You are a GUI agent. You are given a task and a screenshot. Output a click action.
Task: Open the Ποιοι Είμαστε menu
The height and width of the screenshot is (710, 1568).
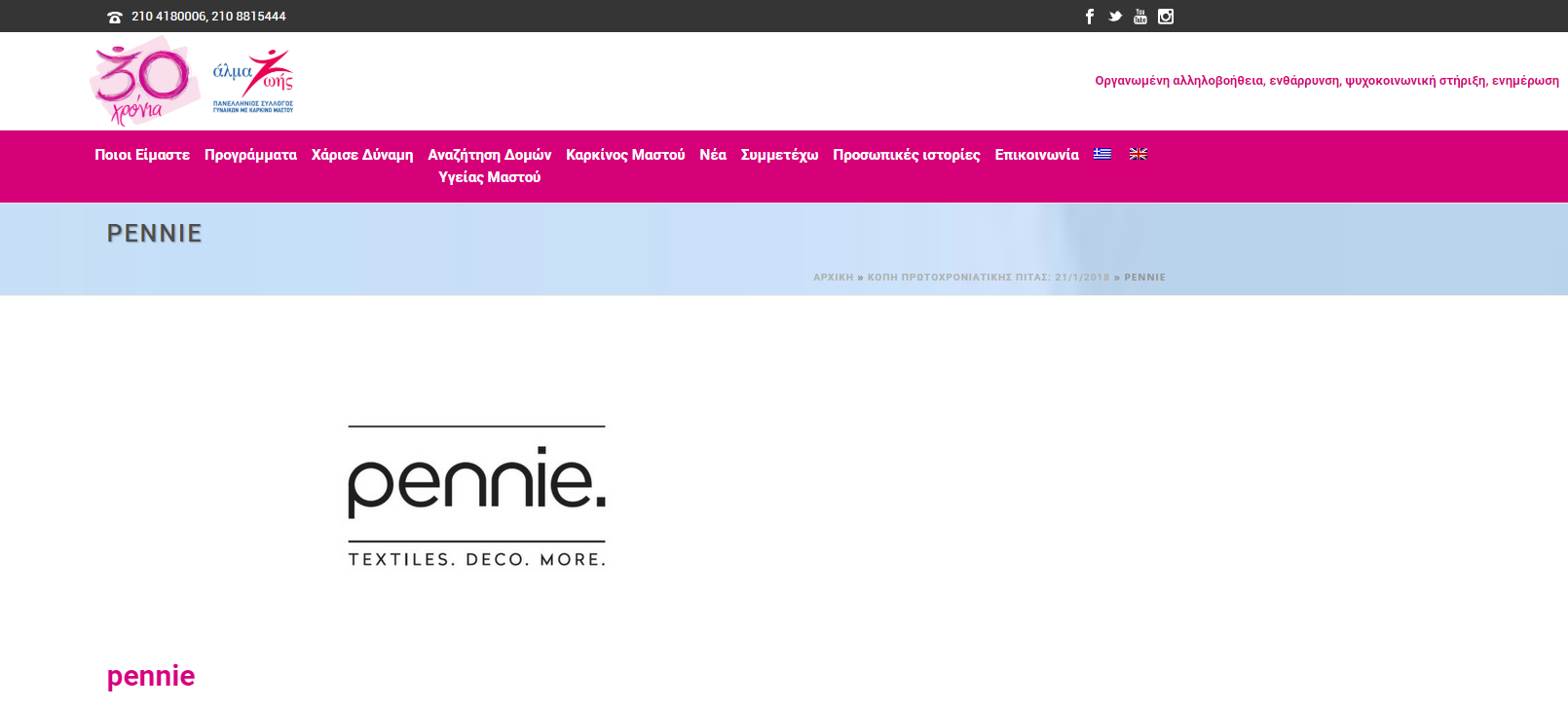coord(142,155)
